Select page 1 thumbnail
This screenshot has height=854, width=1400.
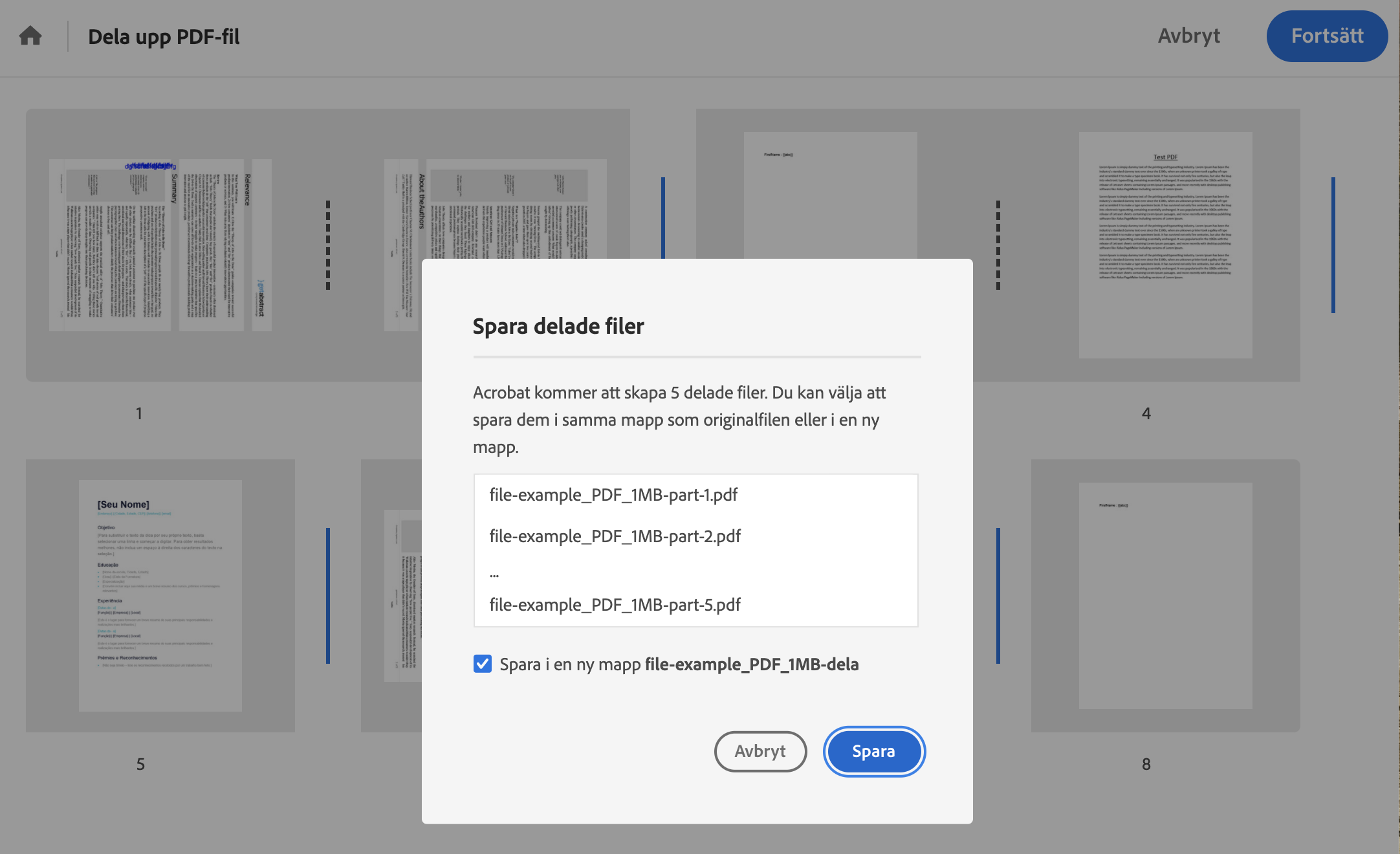(160, 245)
